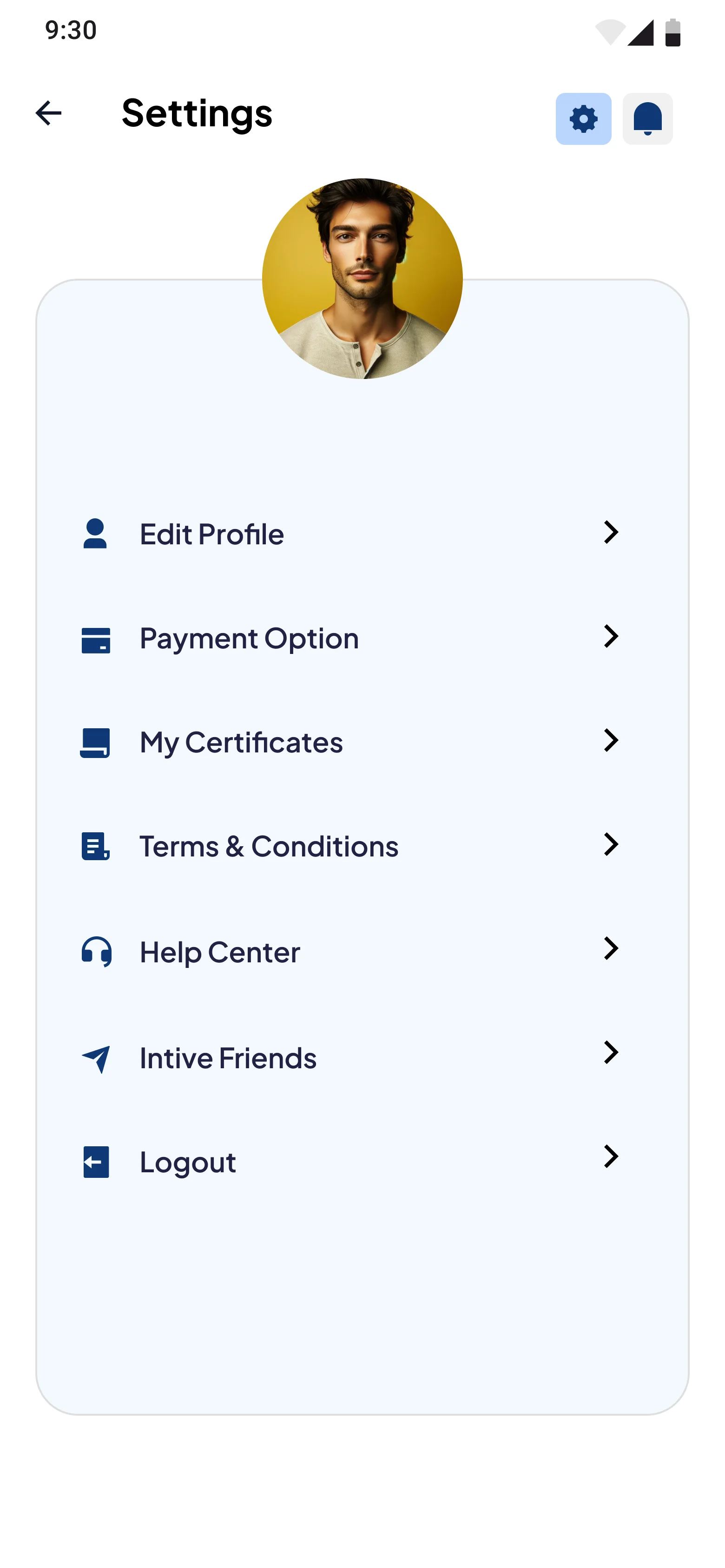The width and height of the screenshot is (725, 1568).
Task: Click the logout door icon
Action: coord(96,1162)
